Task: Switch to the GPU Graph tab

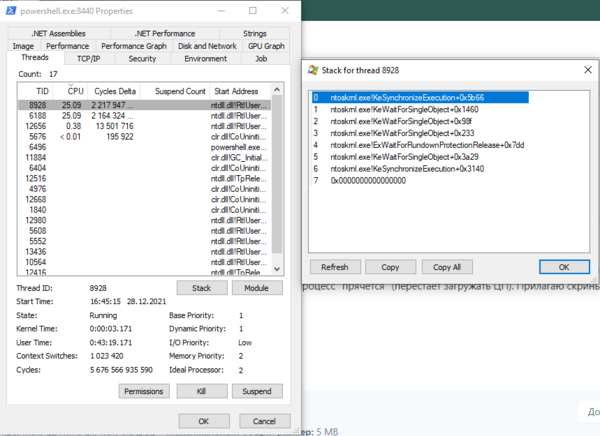Action: click(266, 46)
